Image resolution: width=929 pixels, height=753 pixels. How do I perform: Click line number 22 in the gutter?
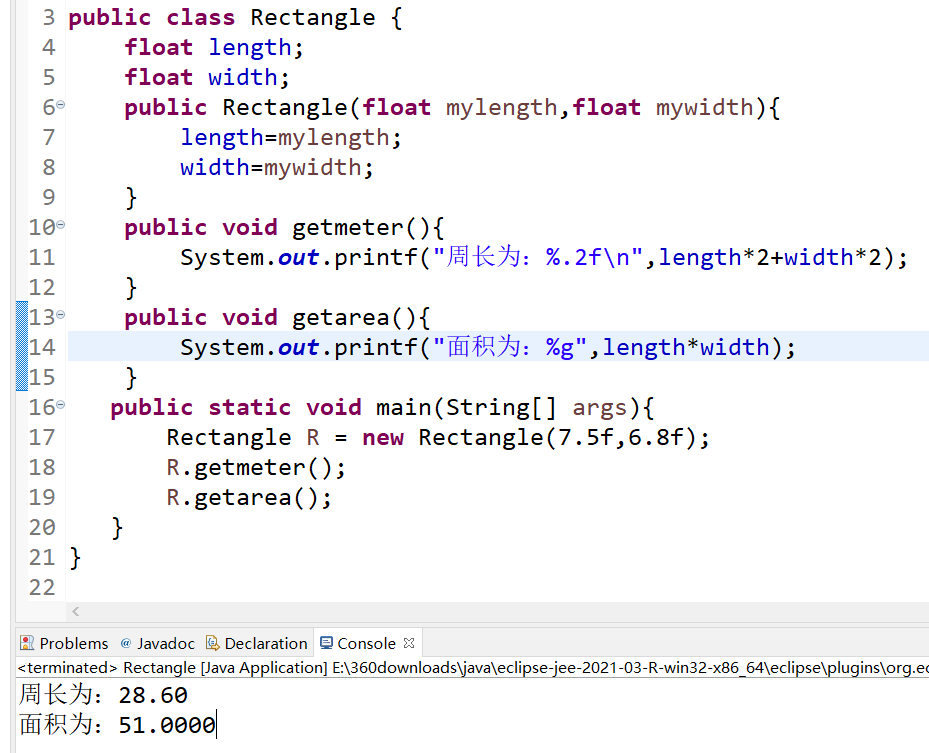click(x=42, y=587)
